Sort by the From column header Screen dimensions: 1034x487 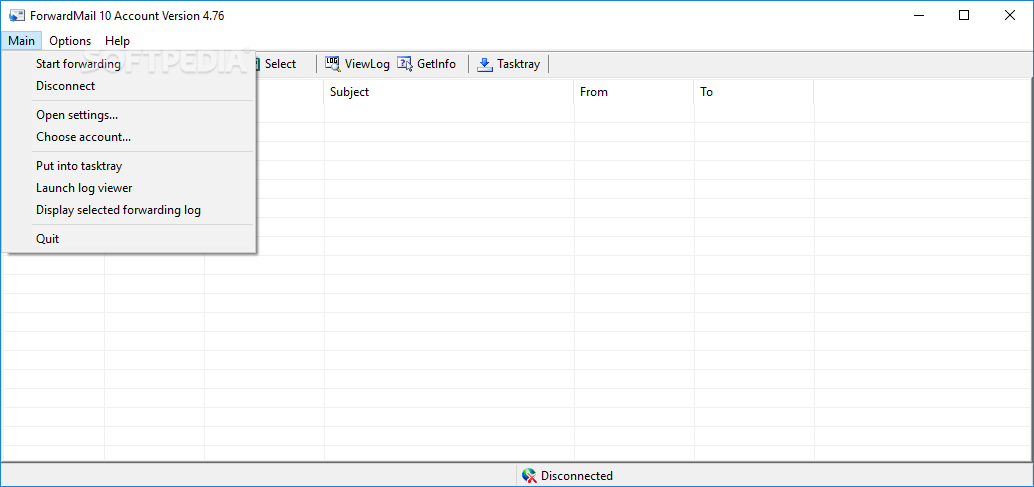click(x=634, y=92)
